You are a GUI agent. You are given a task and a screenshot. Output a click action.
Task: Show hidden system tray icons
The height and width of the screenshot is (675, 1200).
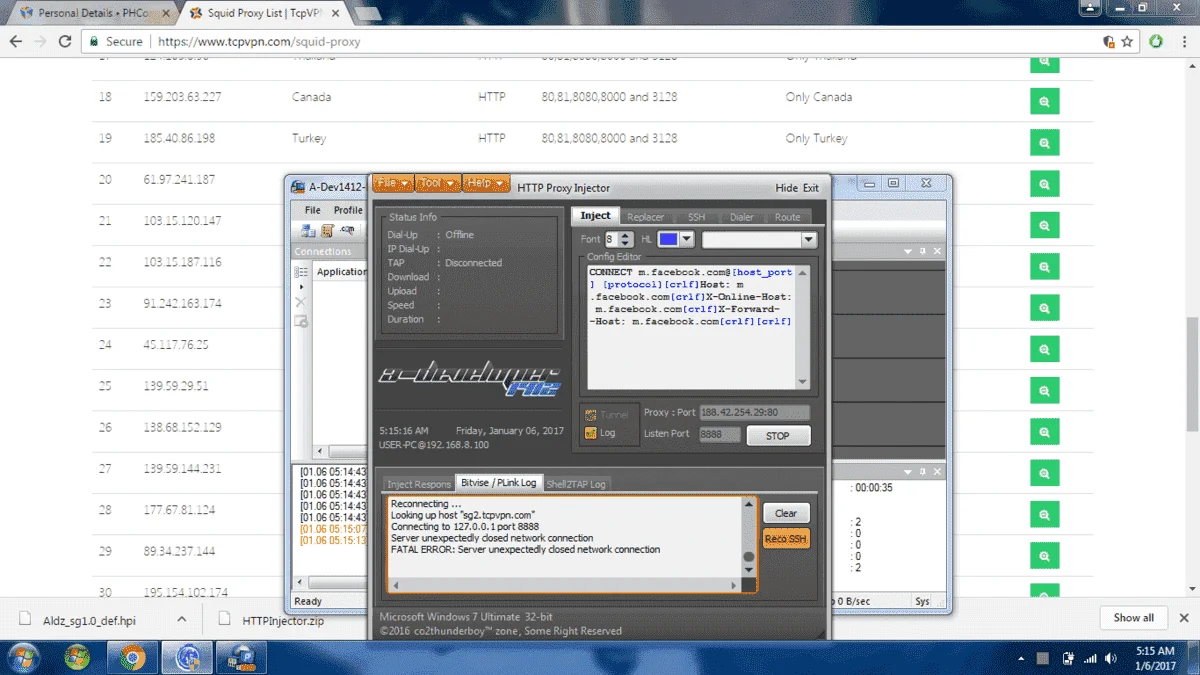[x=1022, y=659]
